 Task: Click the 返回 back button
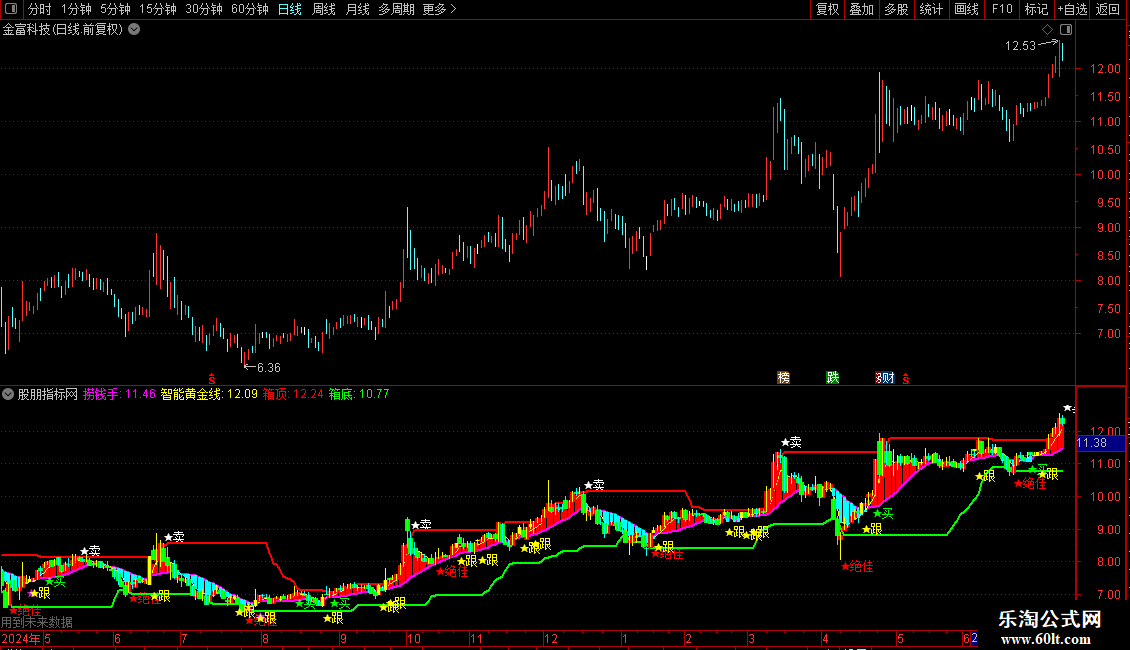1108,9
